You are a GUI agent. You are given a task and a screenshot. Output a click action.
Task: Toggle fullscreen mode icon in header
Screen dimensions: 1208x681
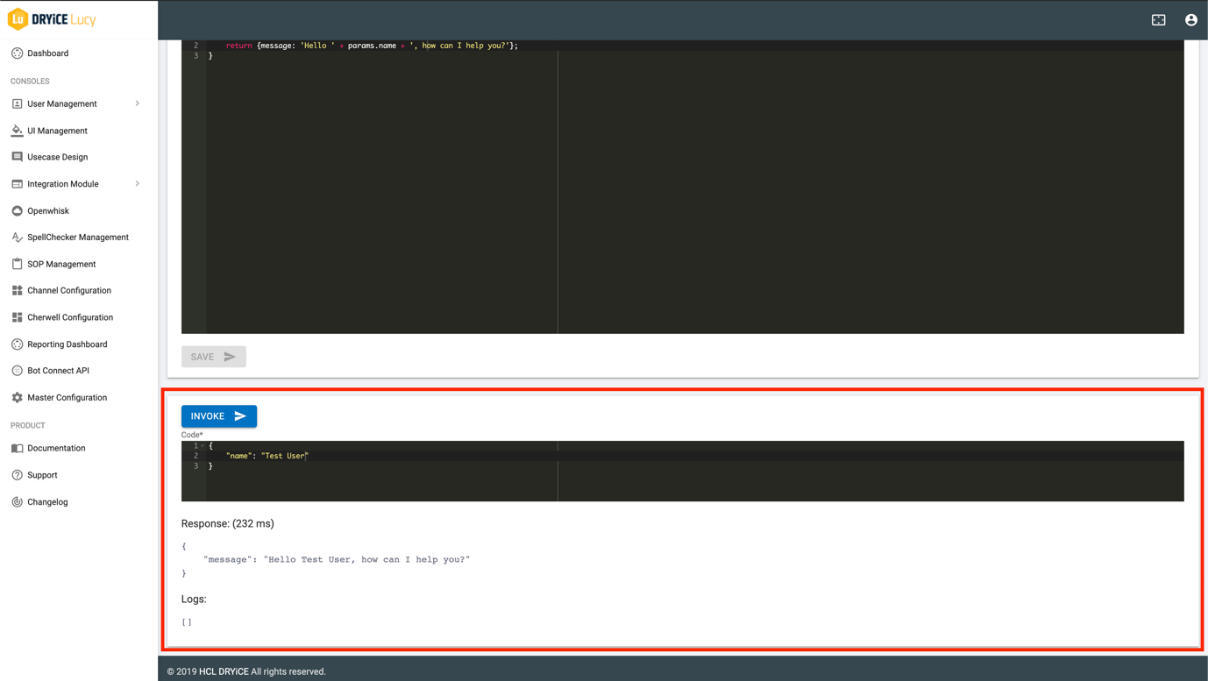pos(1158,20)
